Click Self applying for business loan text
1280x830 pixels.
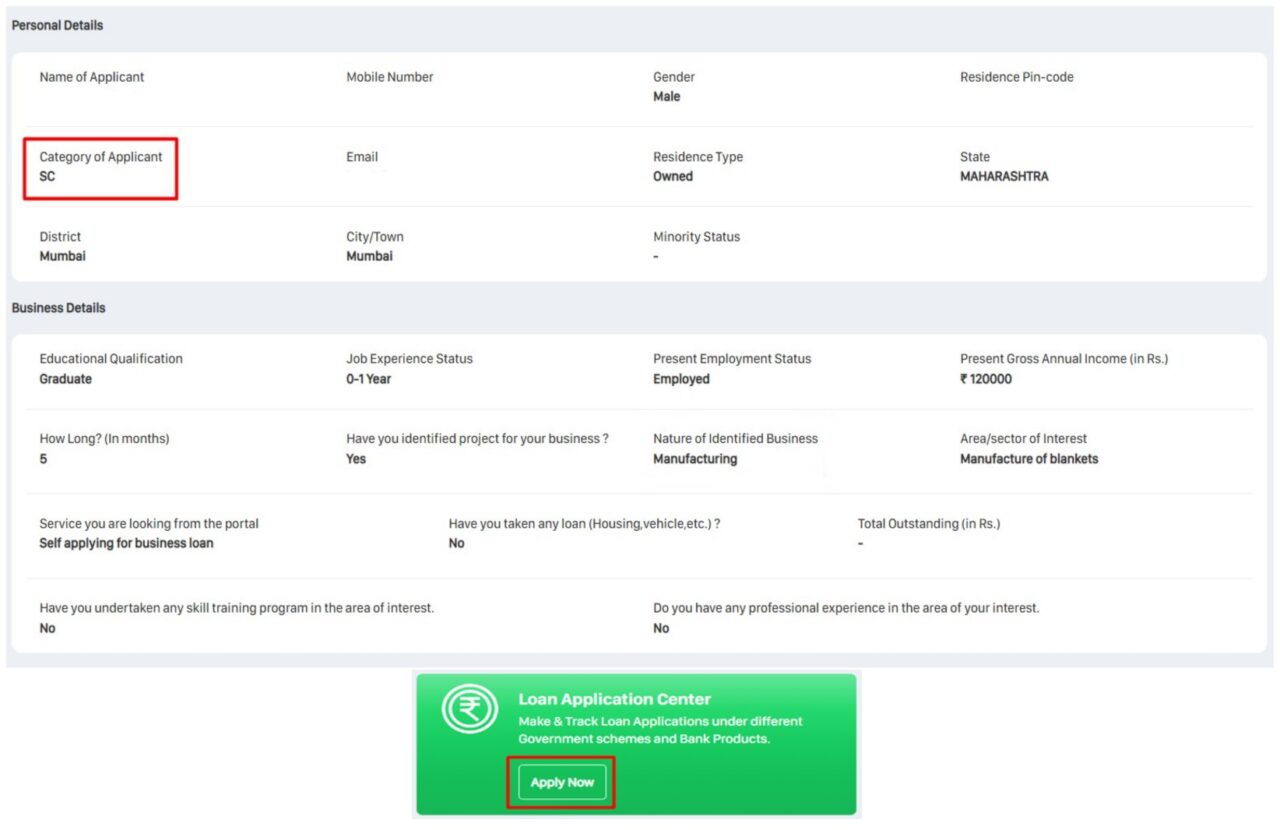126,544
